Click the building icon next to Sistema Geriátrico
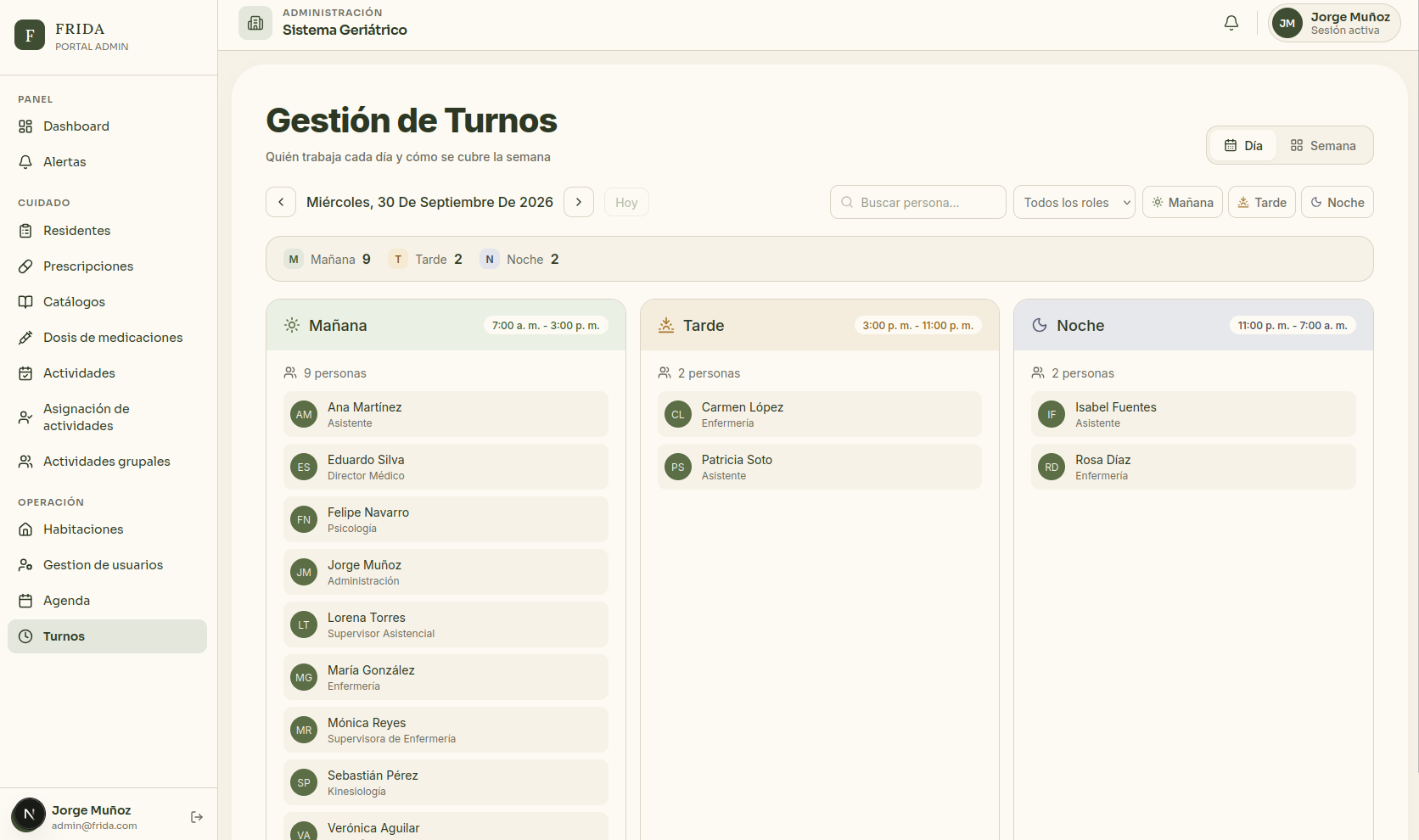Image resolution: width=1419 pixels, height=840 pixels. click(255, 23)
